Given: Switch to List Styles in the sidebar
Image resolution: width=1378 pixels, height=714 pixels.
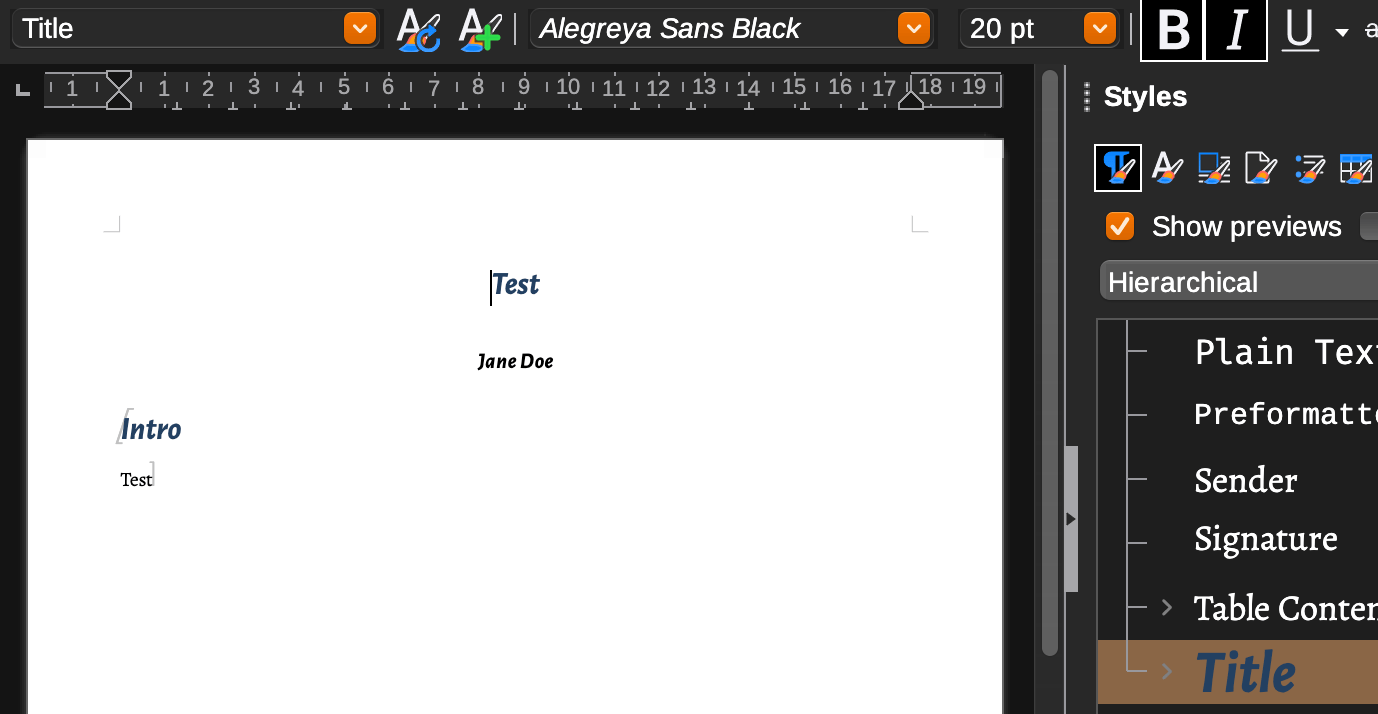Looking at the screenshot, I should pos(1309,168).
